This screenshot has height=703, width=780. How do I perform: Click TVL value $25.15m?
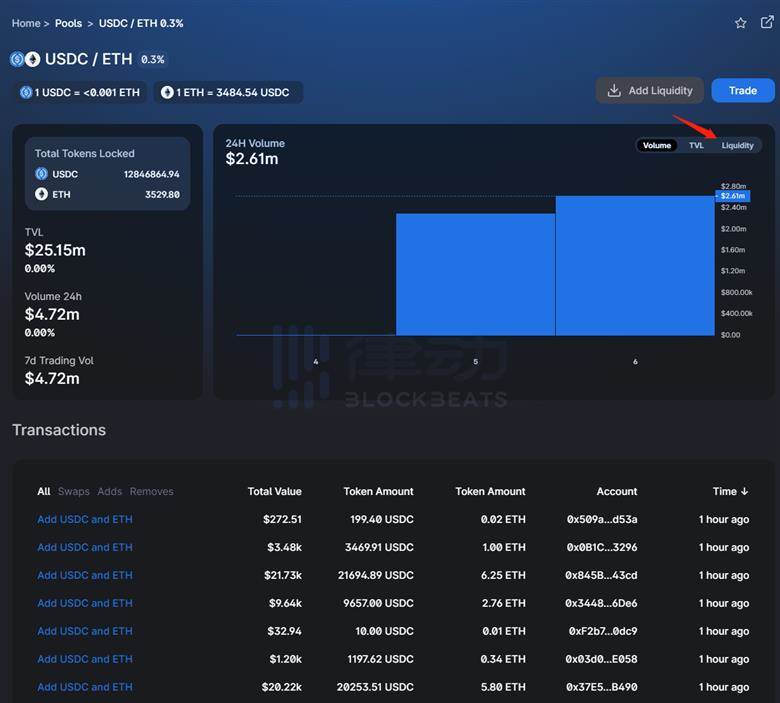click(x=55, y=250)
